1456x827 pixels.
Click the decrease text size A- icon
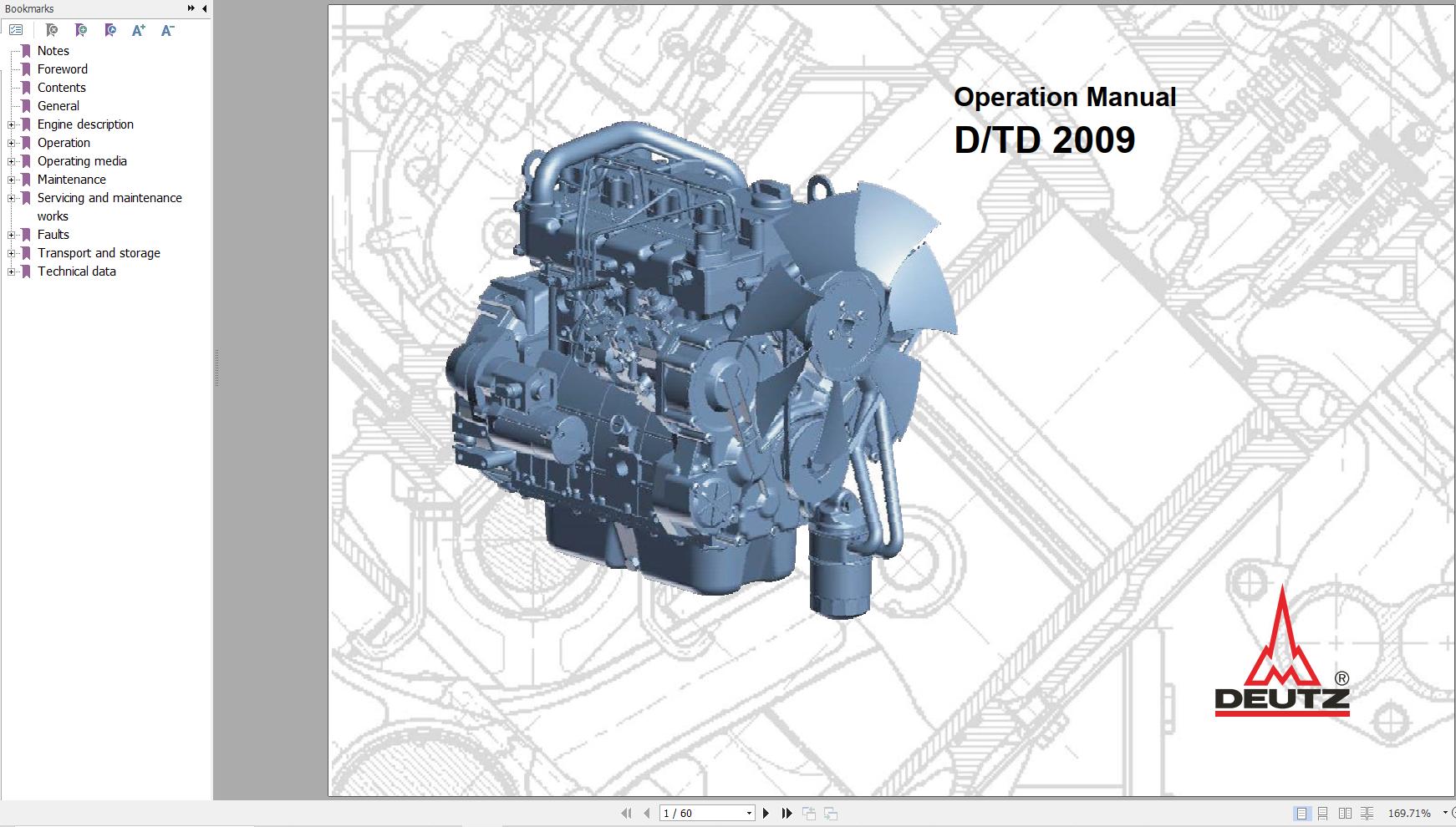(x=167, y=30)
